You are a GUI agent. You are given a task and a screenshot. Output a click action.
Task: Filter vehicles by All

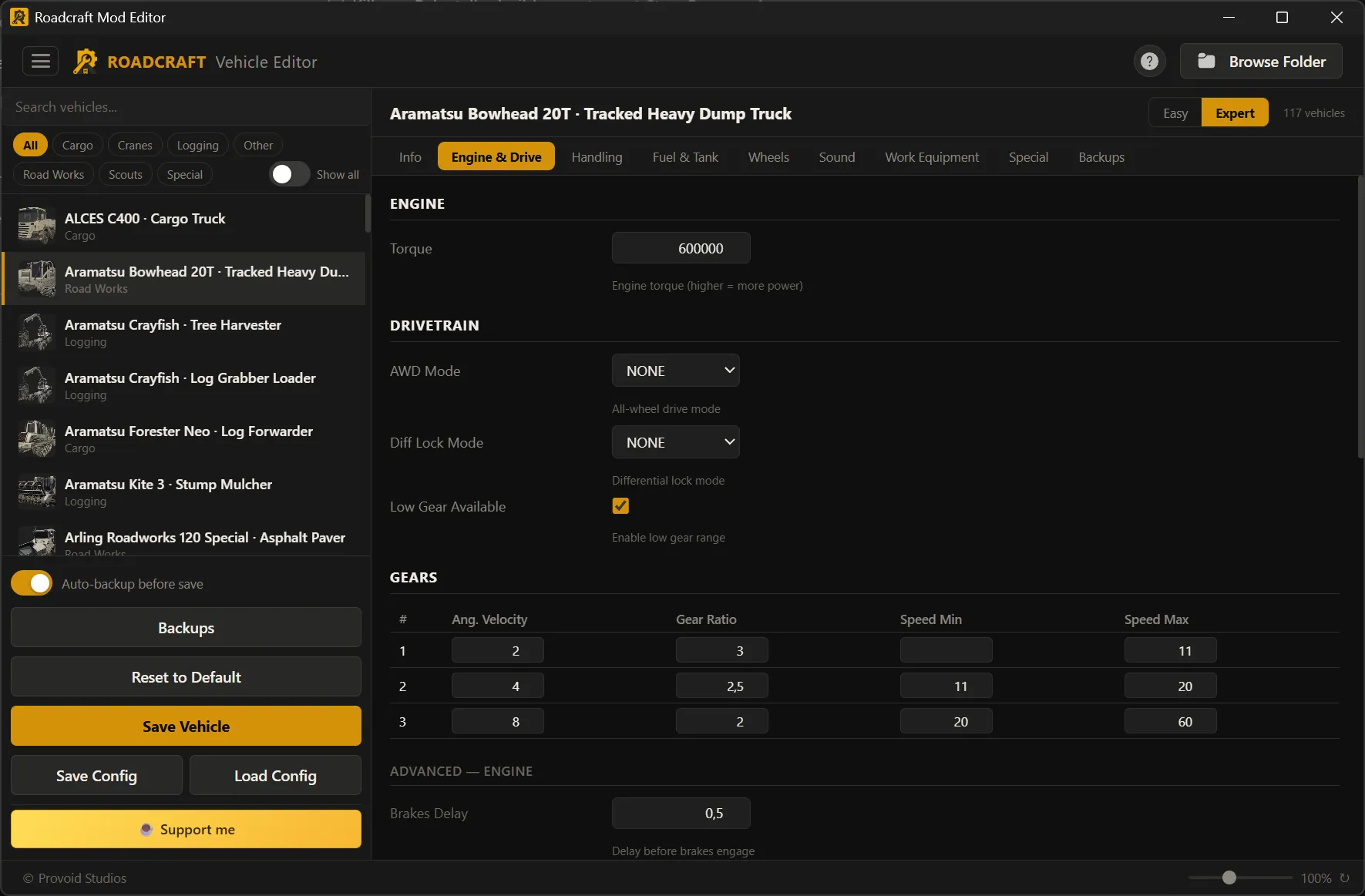click(x=30, y=145)
